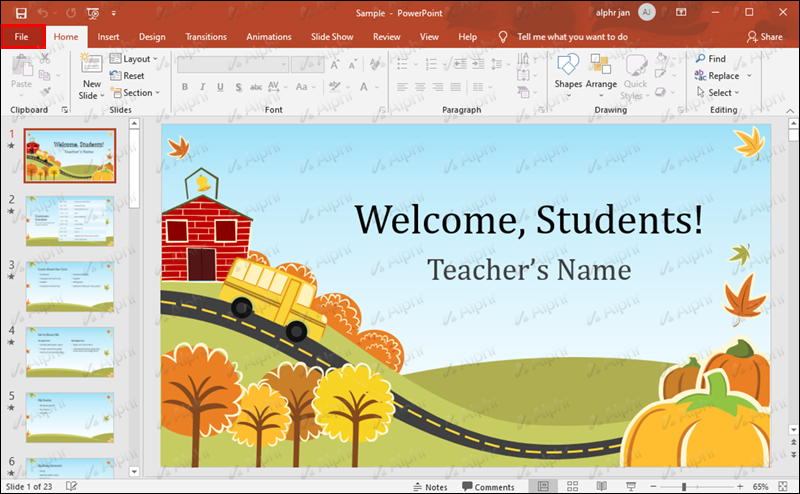Enable Normal view in status bar

[543, 486]
